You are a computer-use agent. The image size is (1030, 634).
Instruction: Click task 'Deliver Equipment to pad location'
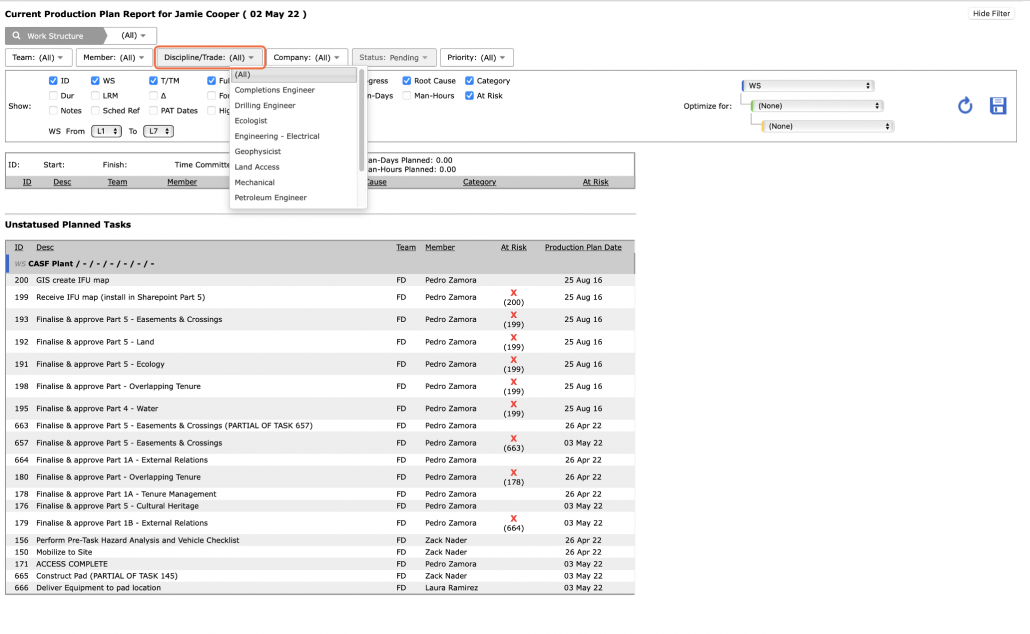pyautogui.click(x=99, y=588)
